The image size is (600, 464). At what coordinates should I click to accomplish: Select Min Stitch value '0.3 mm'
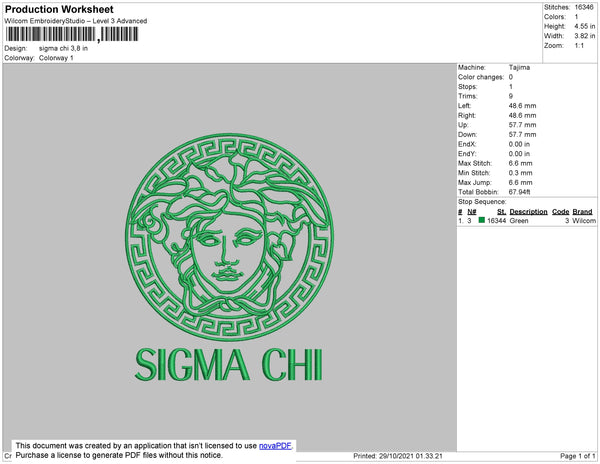(x=520, y=173)
